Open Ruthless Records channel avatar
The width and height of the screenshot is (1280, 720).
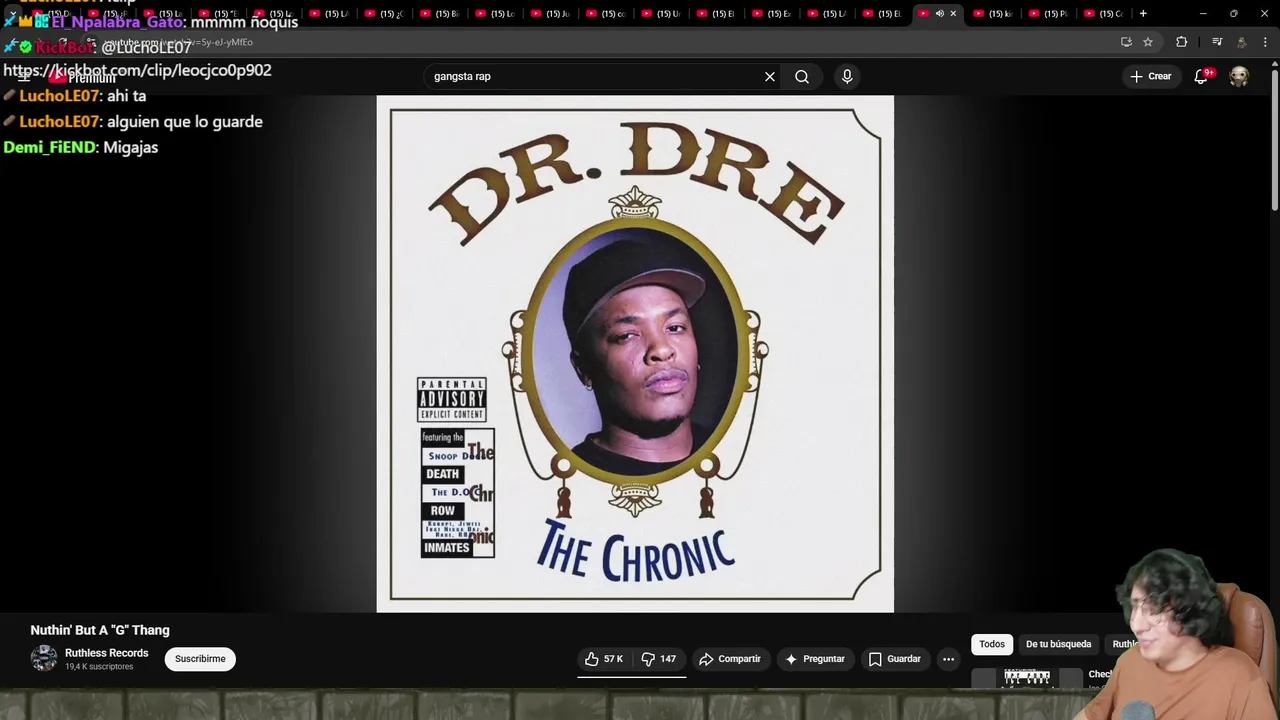44,658
